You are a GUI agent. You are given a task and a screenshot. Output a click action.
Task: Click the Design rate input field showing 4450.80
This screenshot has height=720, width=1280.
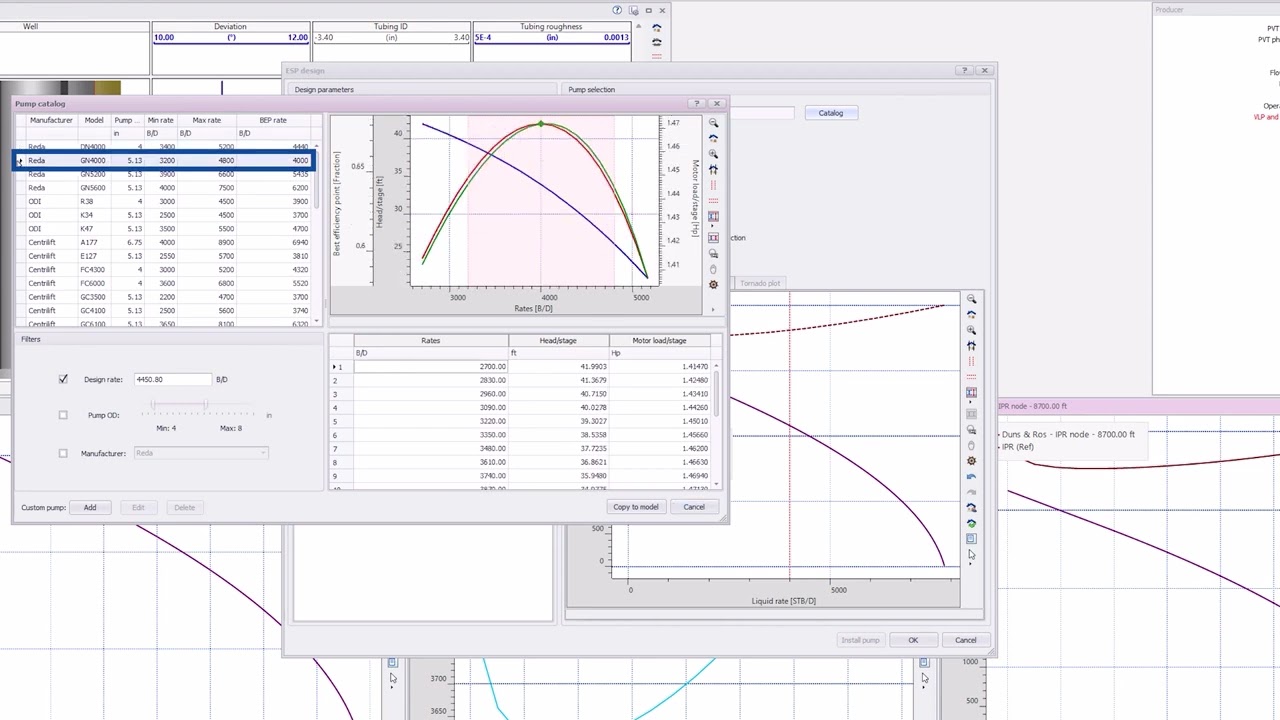pyautogui.click(x=173, y=379)
